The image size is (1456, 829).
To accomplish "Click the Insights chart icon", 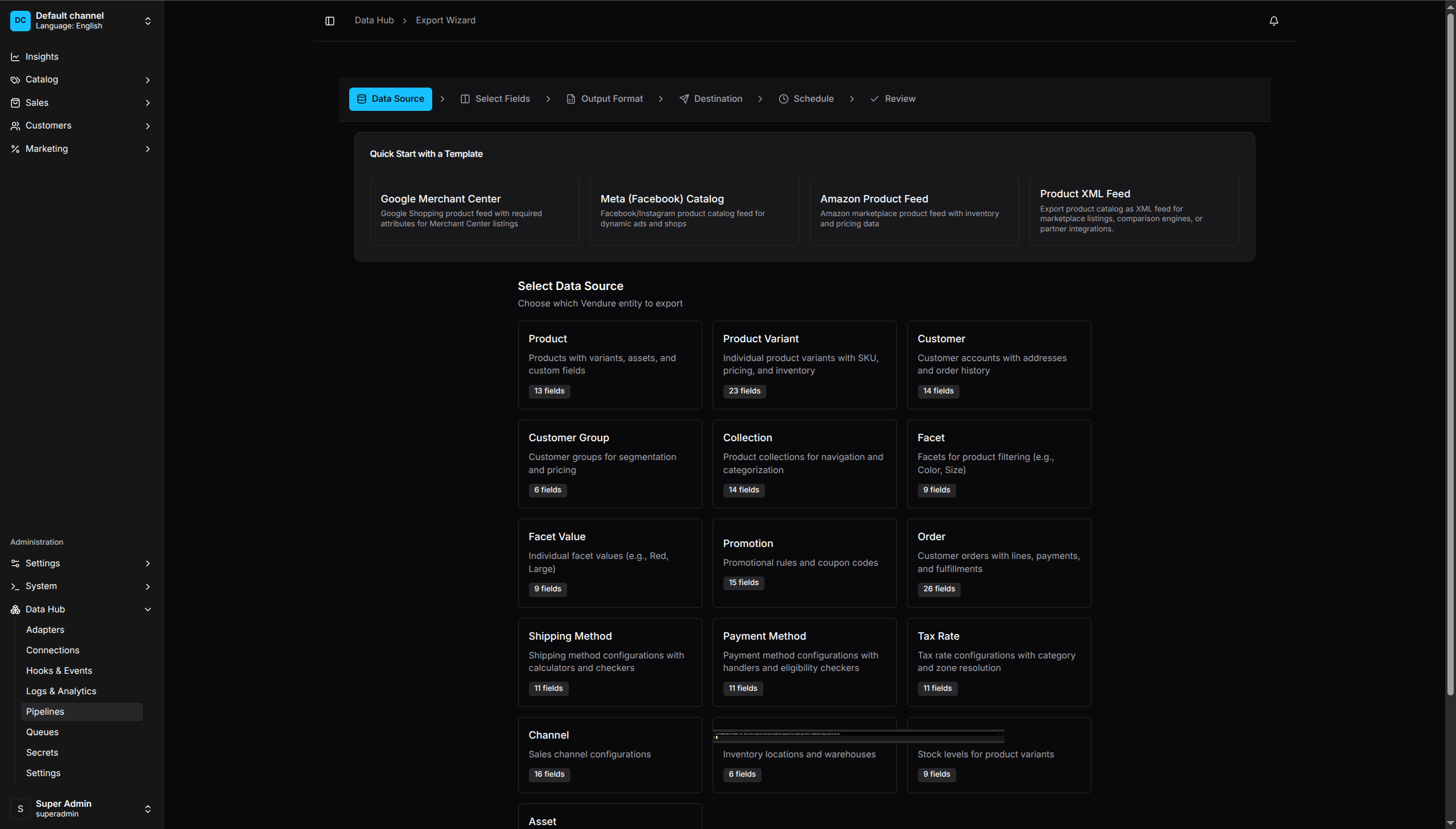I will coord(15,56).
